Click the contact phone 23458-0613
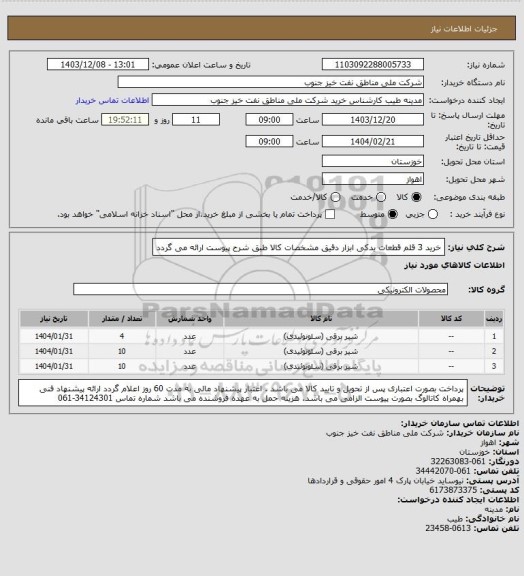 coord(448,528)
